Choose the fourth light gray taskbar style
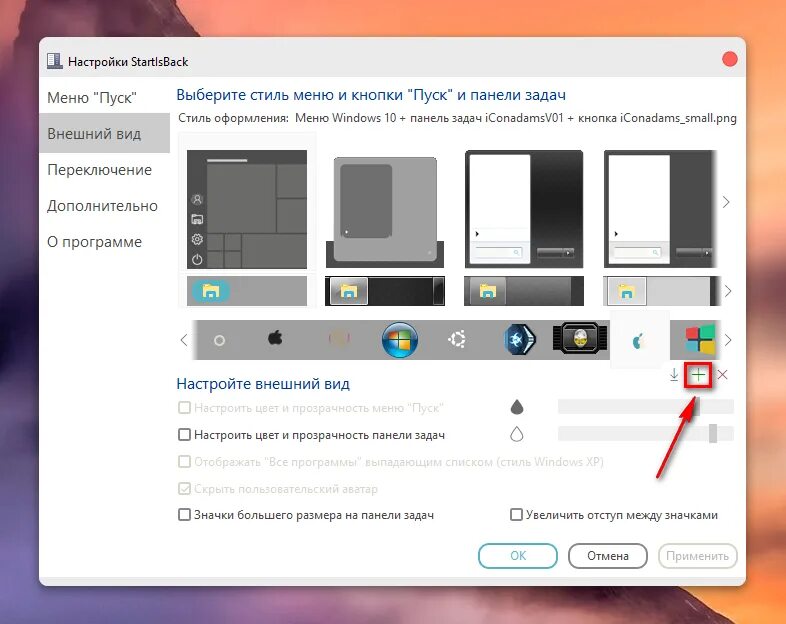The height and width of the screenshot is (624, 786). click(x=662, y=291)
